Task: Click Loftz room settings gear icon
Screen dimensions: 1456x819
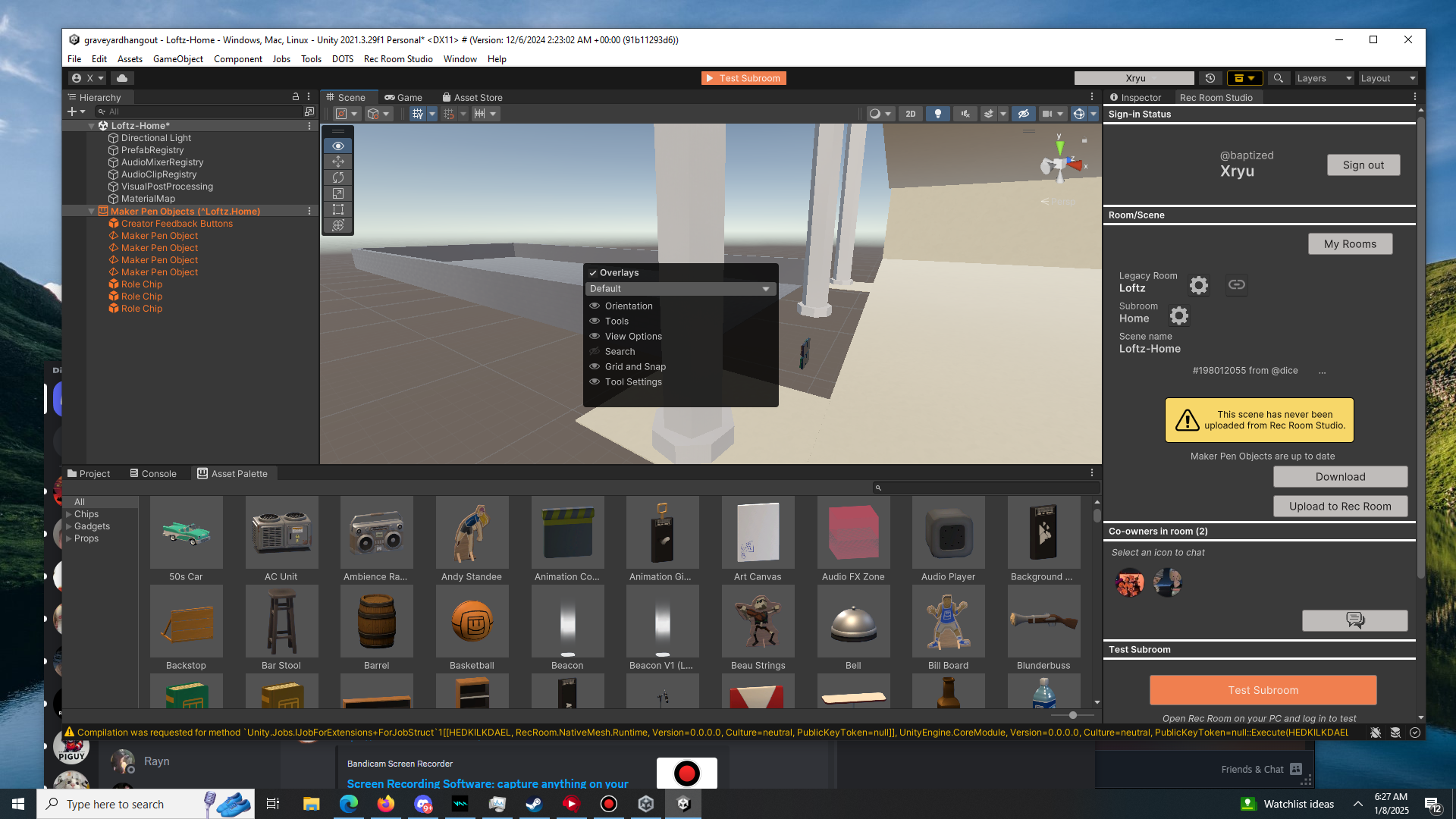Action: (x=1198, y=285)
